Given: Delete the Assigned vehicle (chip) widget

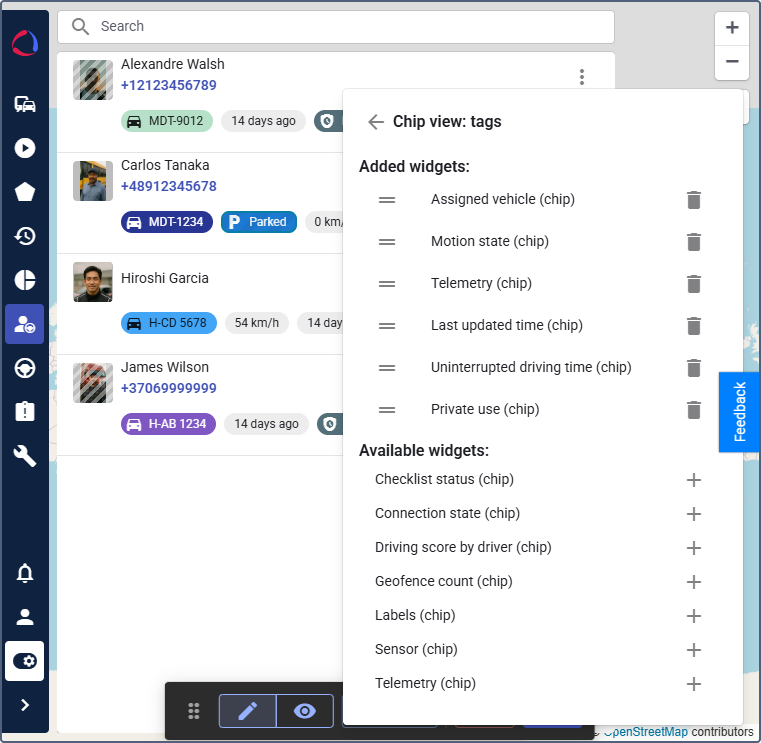Looking at the screenshot, I should [694, 199].
